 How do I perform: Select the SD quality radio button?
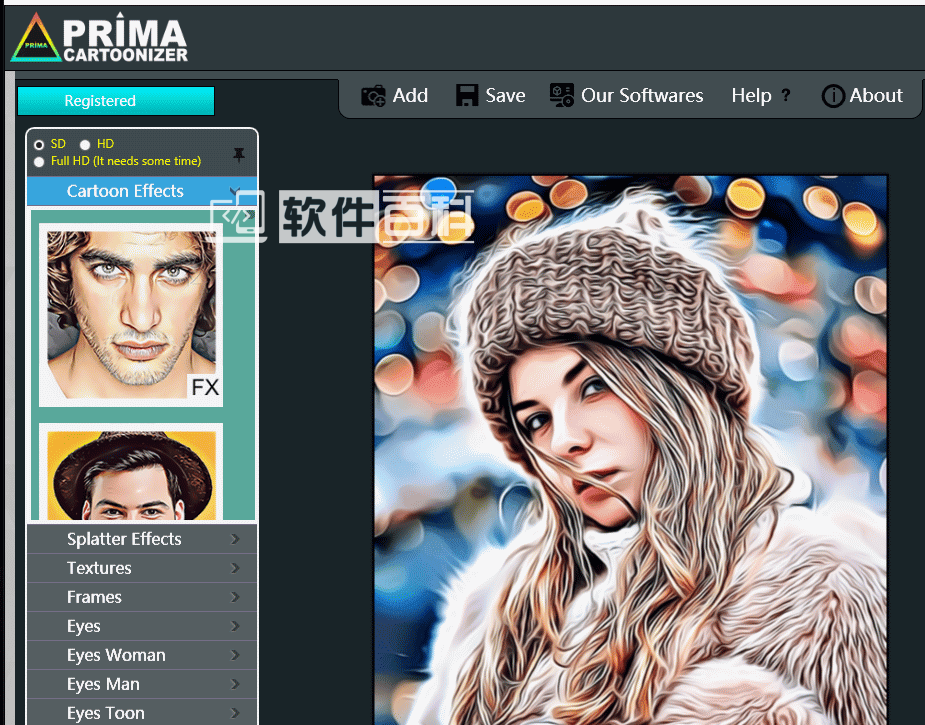point(39,145)
